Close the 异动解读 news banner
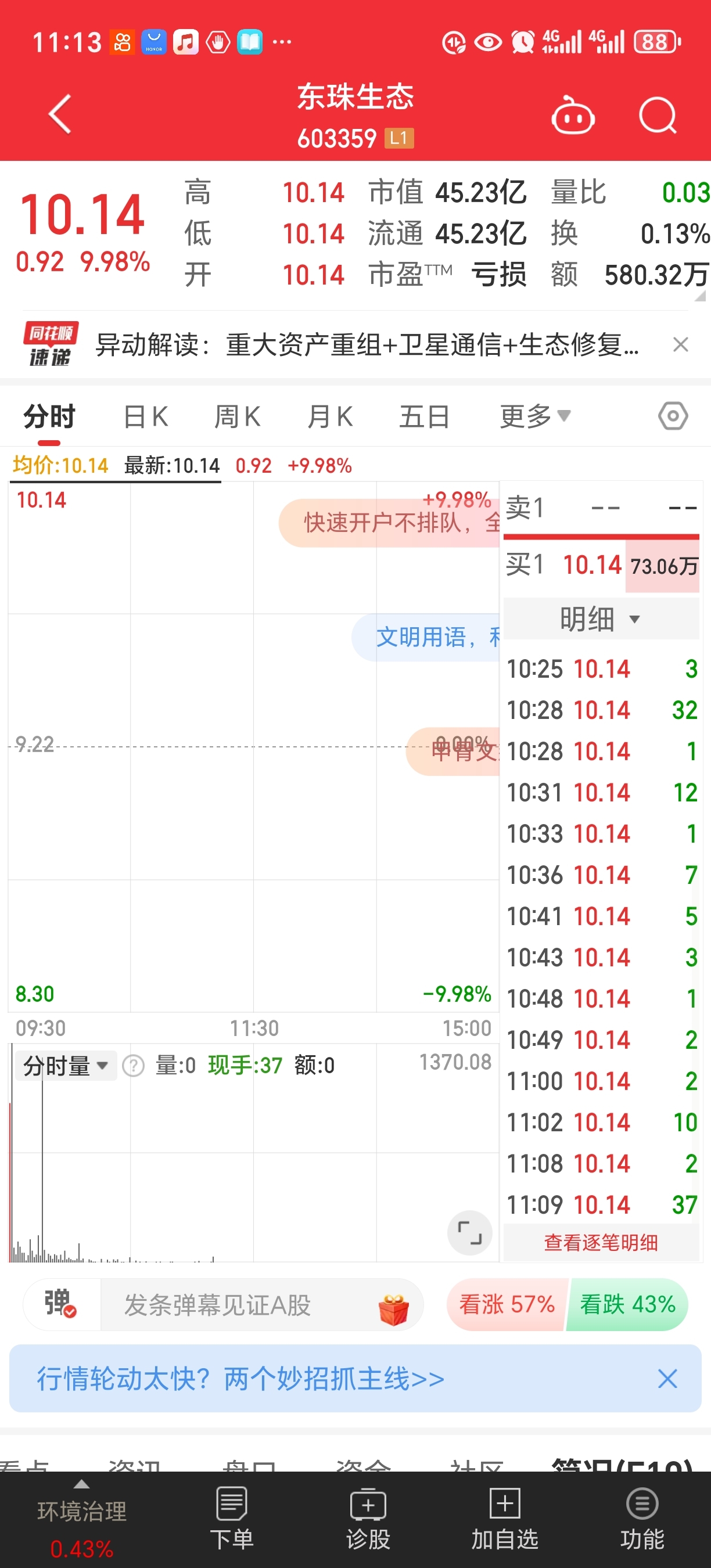 click(681, 344)
